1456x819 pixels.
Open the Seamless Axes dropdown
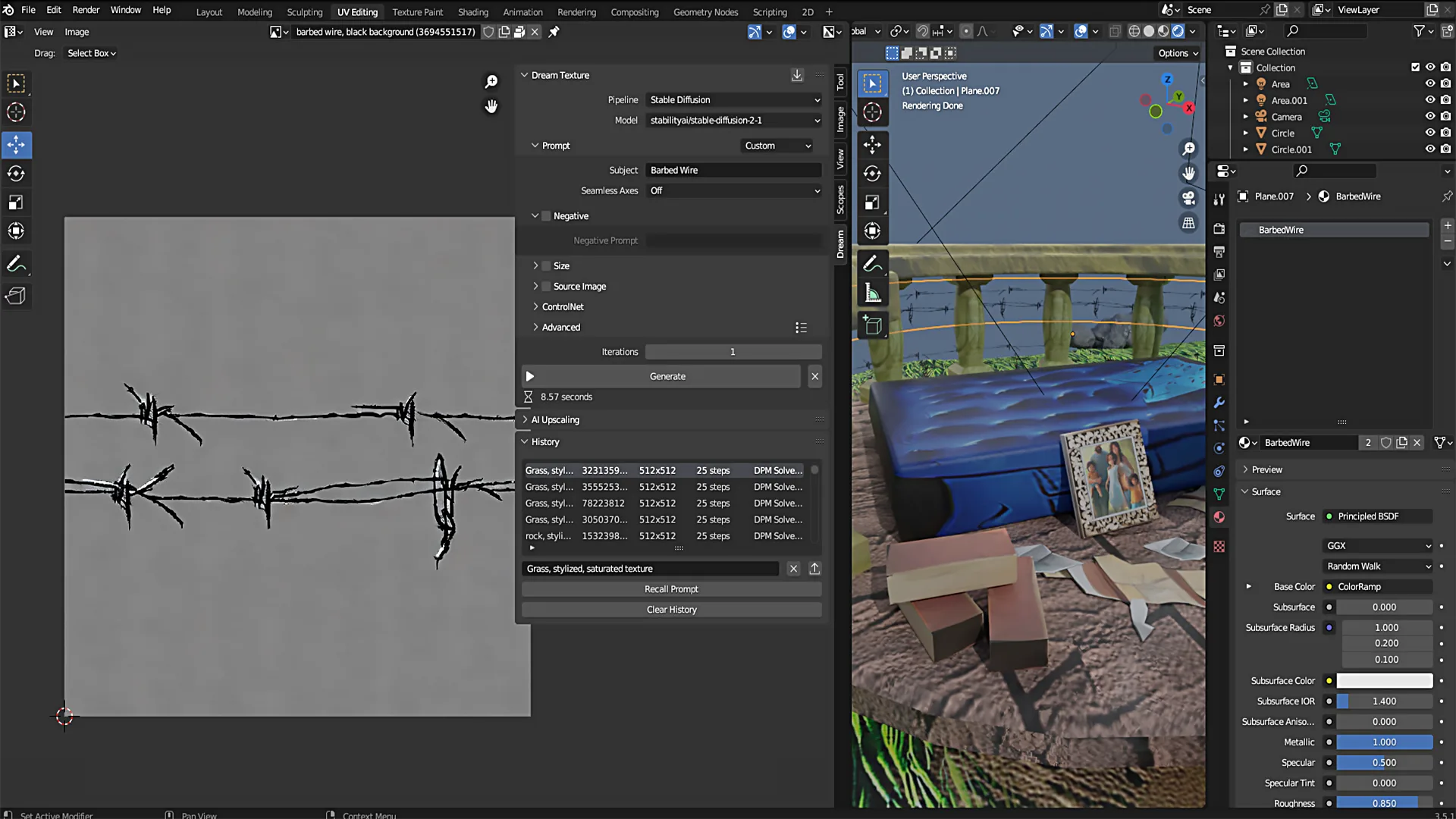coord(733,190)
